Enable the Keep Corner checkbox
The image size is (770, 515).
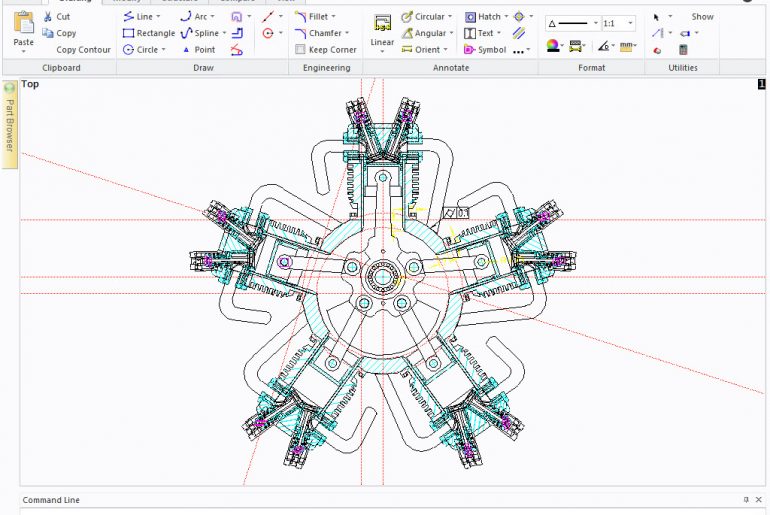click(301, 49)
